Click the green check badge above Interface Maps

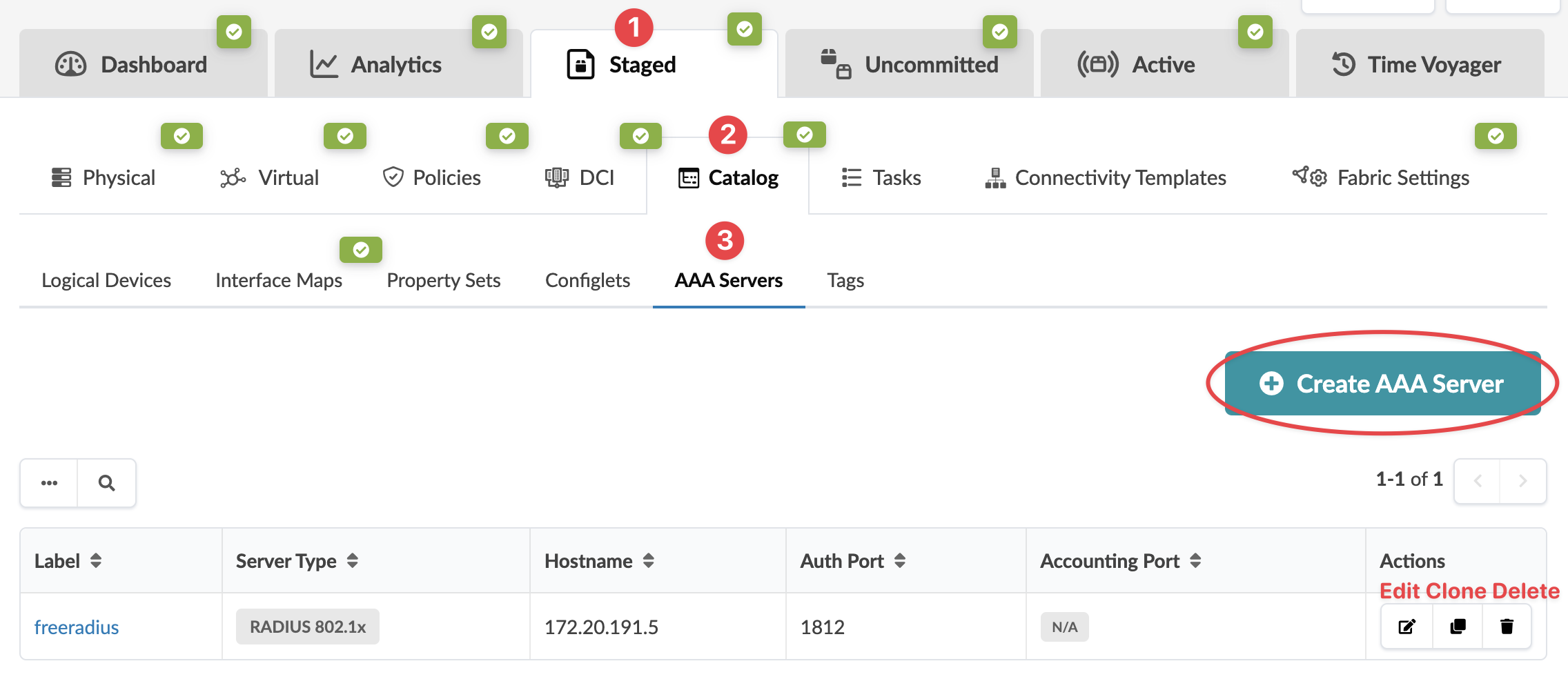click(x=360, y=250)
